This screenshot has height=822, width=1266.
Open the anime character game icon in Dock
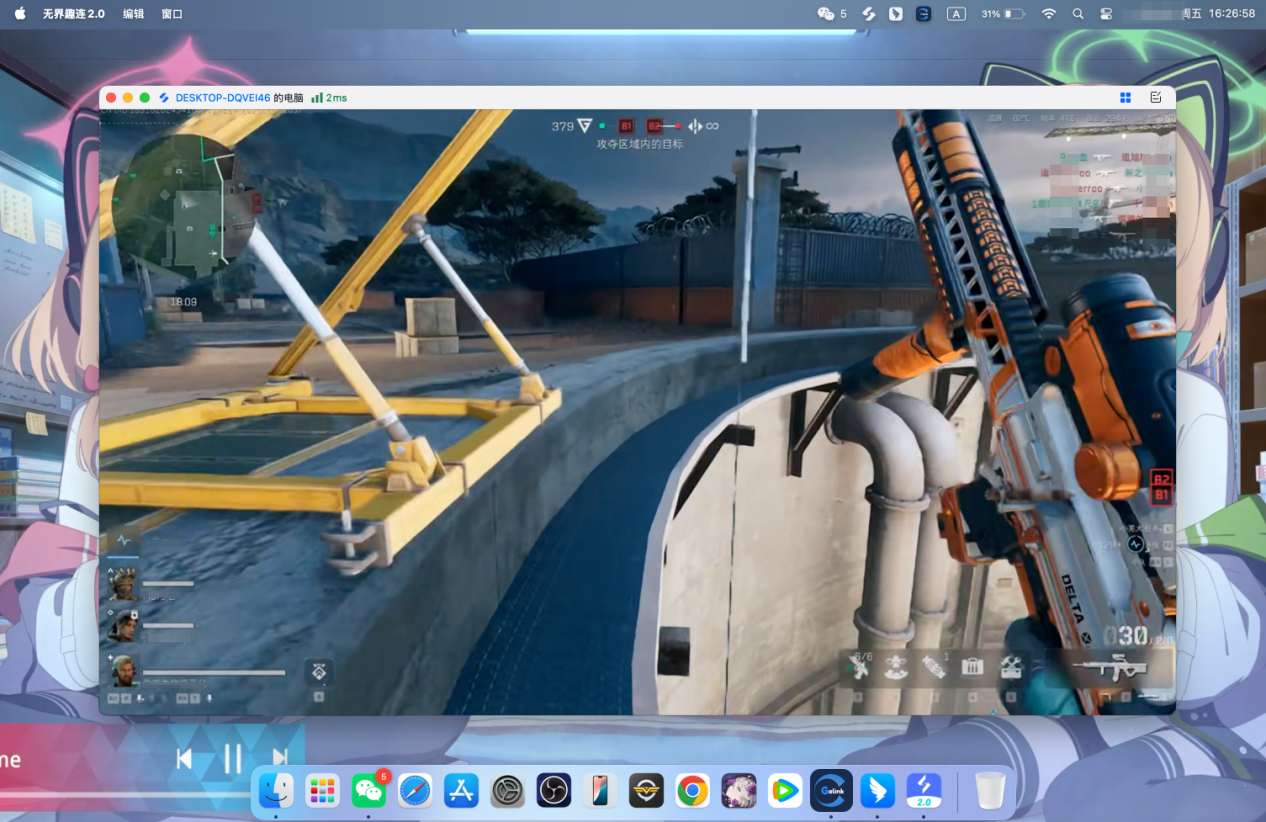pyautogui.click(x=739, y=791)
